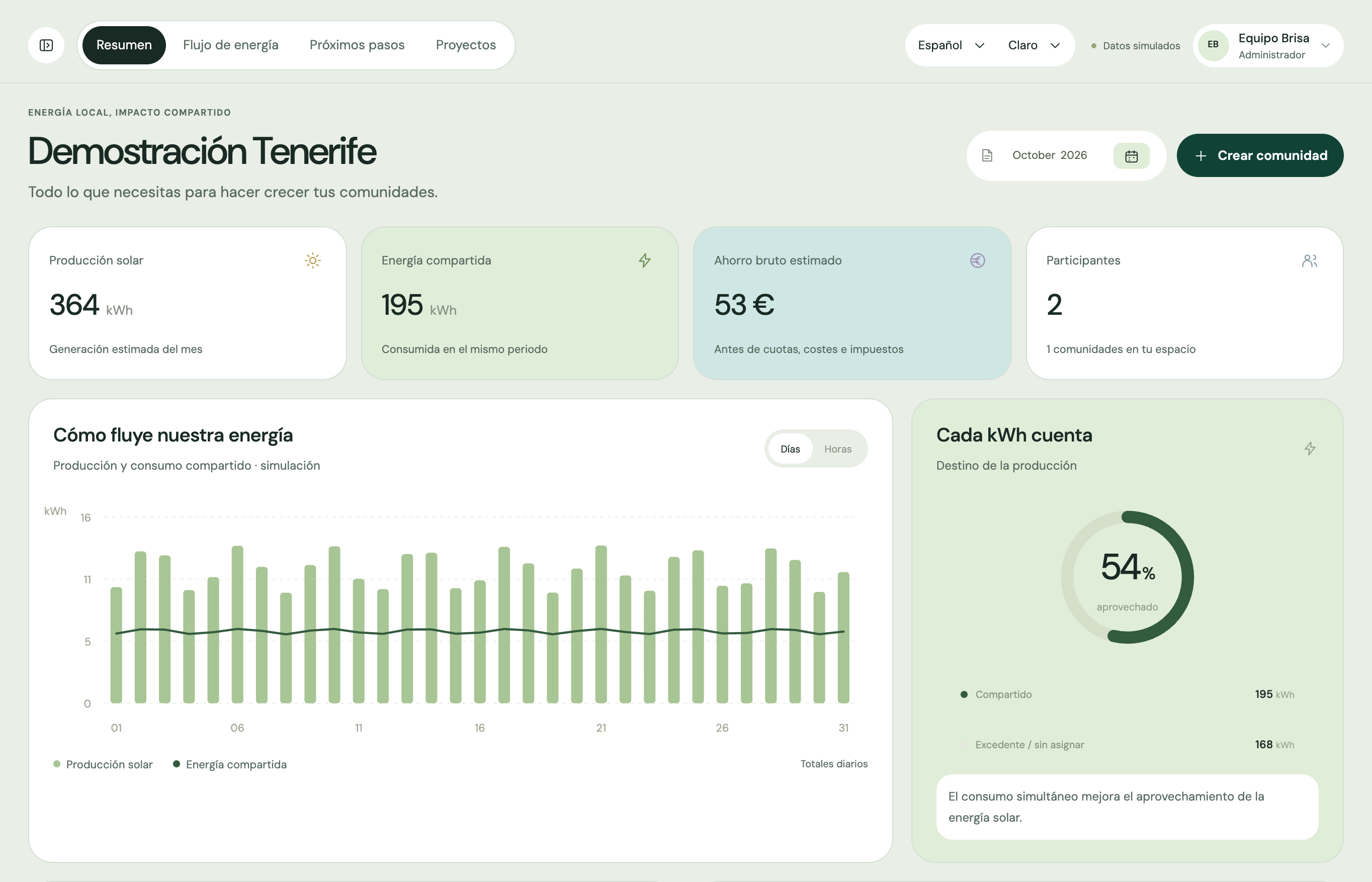This screenshot has height=882, width=1372.
Task: Toggle Producción solar legend series
Action: (103, 765)
